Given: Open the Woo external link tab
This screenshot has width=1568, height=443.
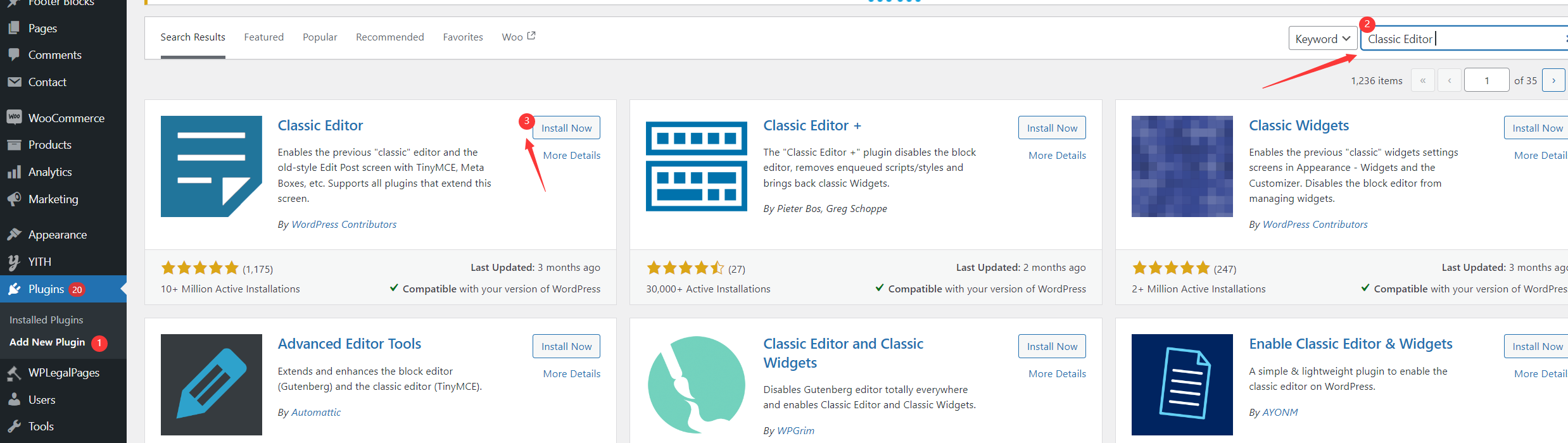Looking at the screenshot, I should coord(518,37).
